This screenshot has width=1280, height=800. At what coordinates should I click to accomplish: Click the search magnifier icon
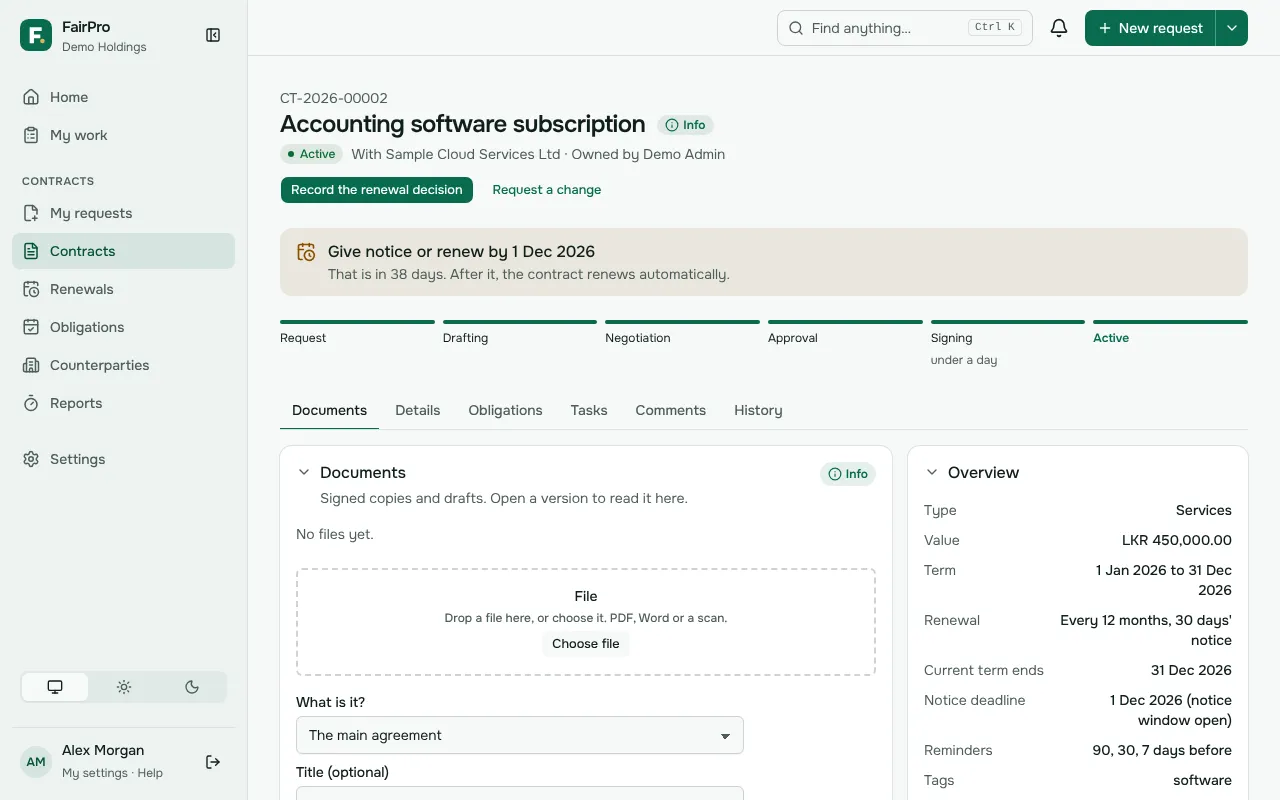point(796,28)
